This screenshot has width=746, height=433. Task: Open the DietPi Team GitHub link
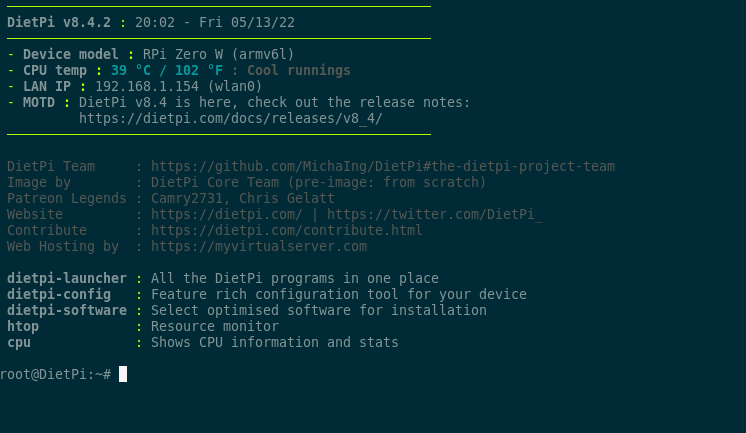point(383,167)
